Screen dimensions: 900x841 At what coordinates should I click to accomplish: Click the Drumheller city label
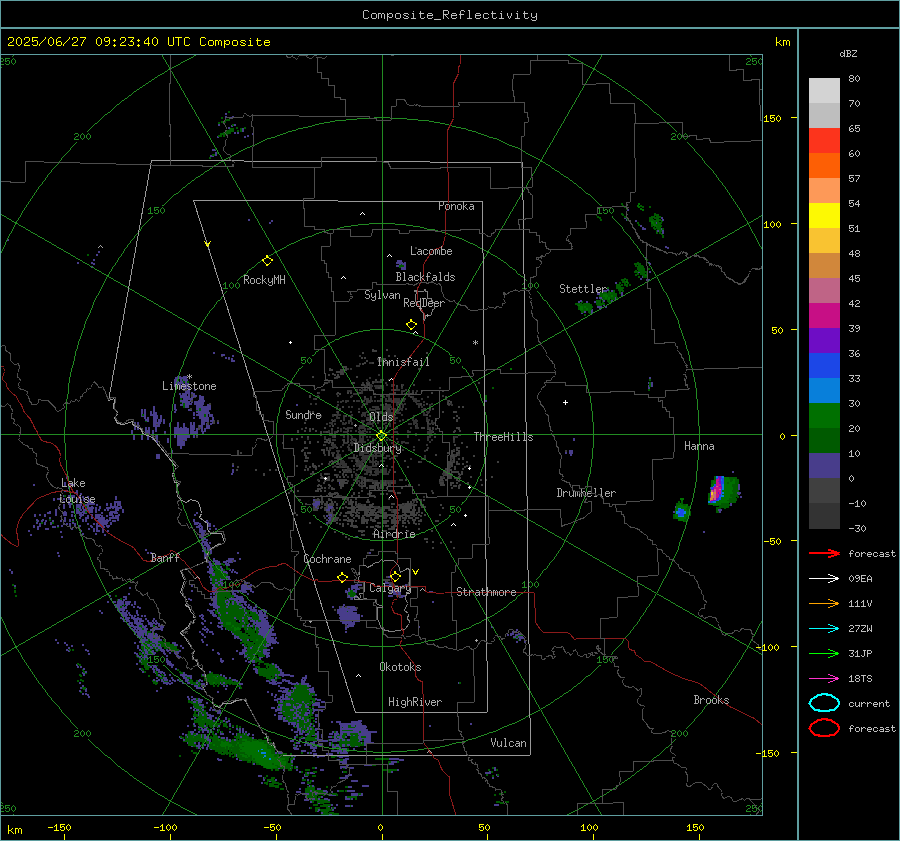coord(586,493)
